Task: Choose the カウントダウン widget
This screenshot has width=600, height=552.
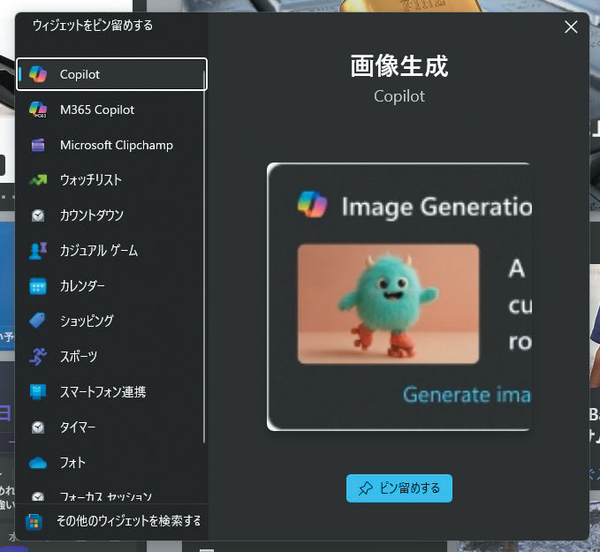Action: (x=112, y=215)
